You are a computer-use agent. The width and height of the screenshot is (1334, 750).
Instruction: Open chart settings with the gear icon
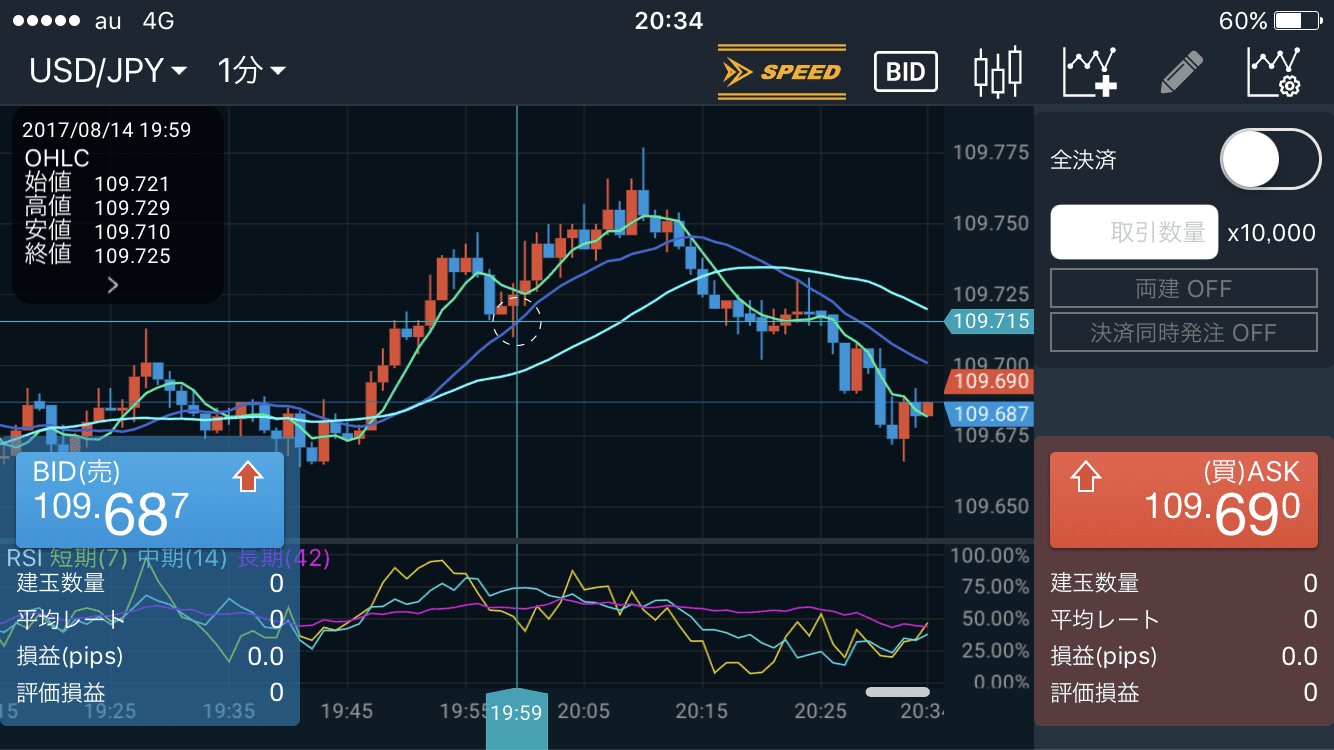pos(1274,72)
